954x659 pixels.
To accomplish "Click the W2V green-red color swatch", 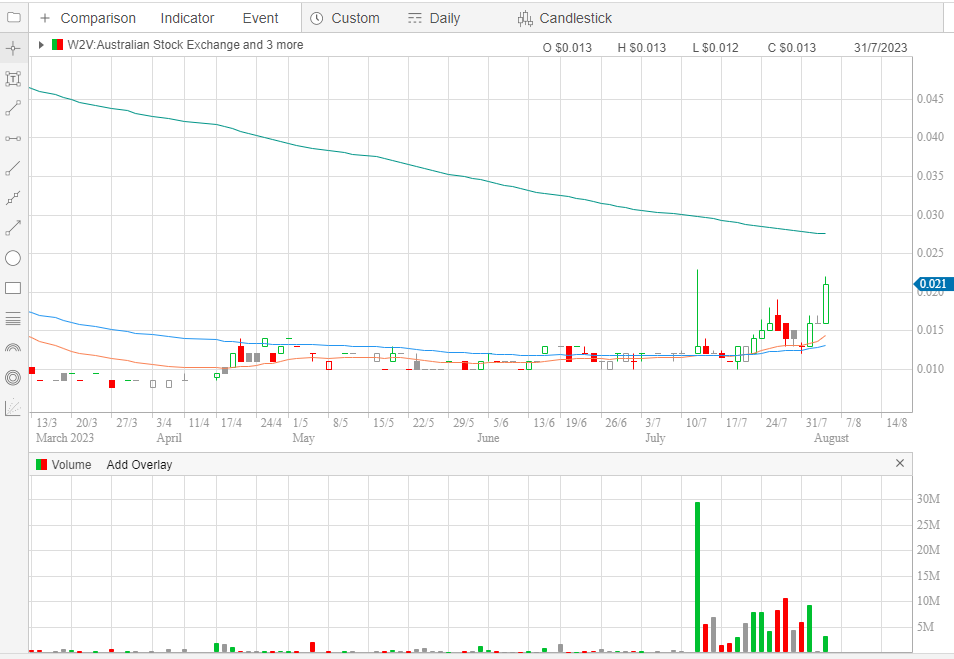I will click(x=58, y=44).
